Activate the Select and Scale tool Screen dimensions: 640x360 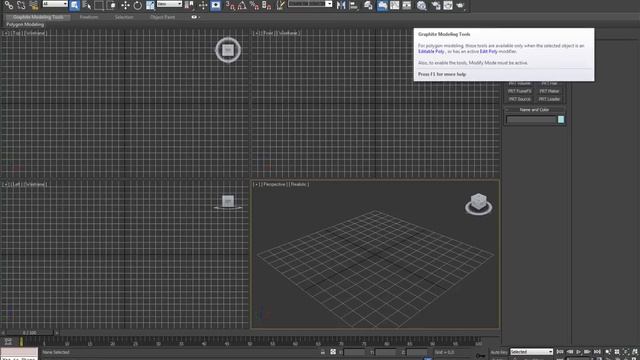[x=150, y=5]
